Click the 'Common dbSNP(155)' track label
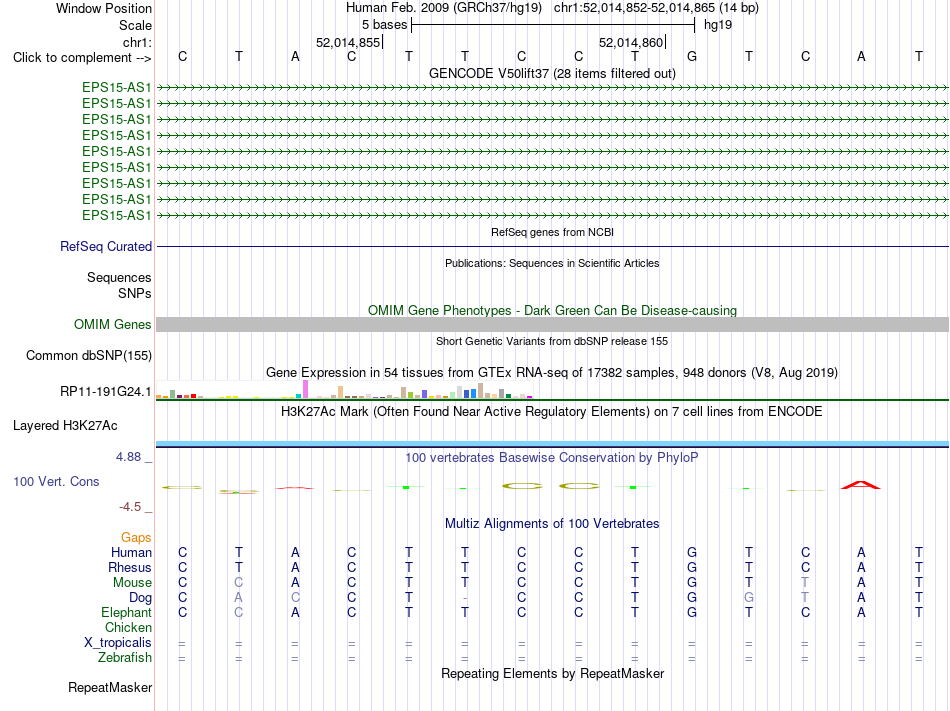This screenshot has height=711, width=950. [x=88, y=356]
